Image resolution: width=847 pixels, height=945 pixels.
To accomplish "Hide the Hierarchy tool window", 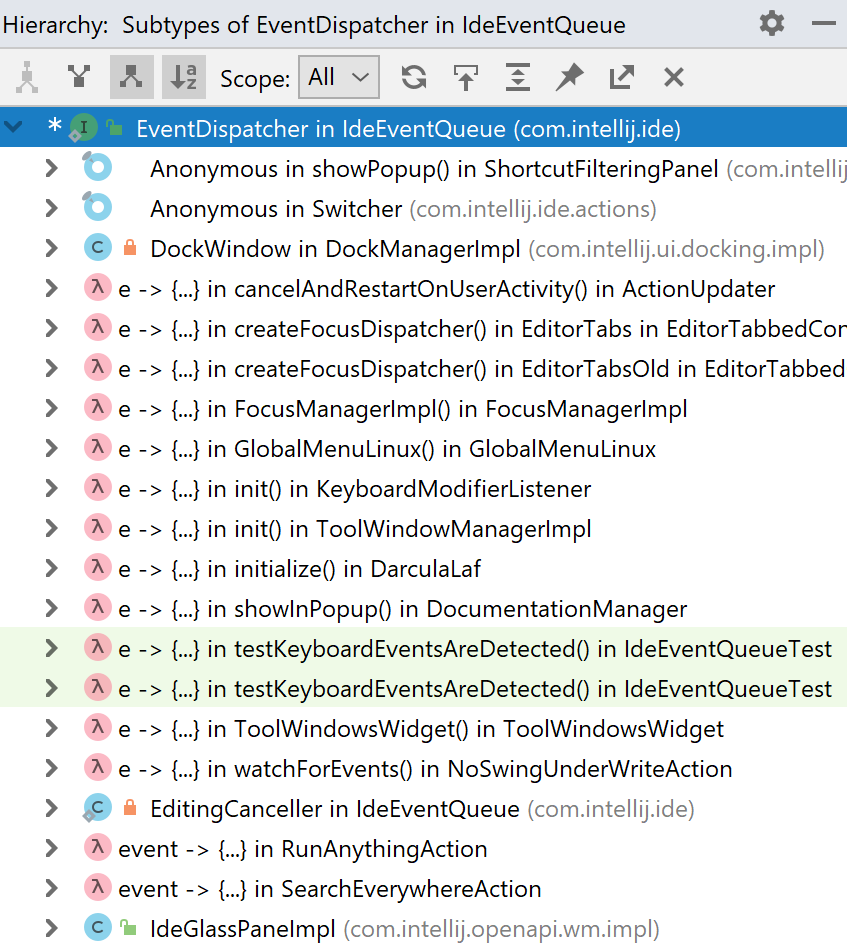I will (823, 24).
